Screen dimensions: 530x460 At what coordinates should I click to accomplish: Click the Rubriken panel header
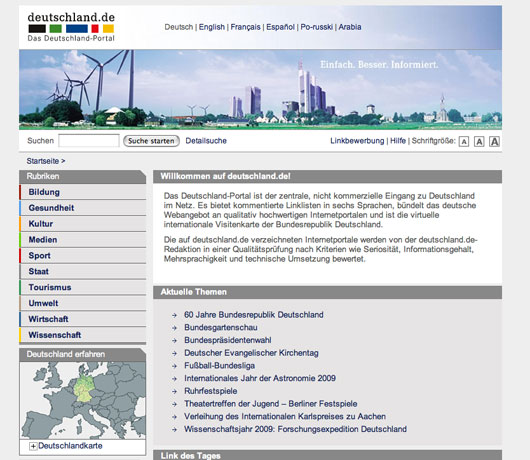point(82,176)
